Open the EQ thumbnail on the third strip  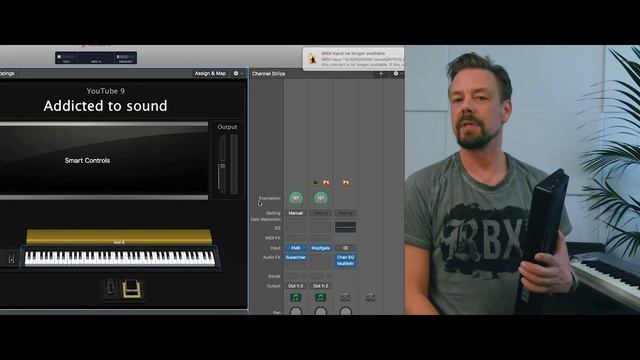point(345,227)
